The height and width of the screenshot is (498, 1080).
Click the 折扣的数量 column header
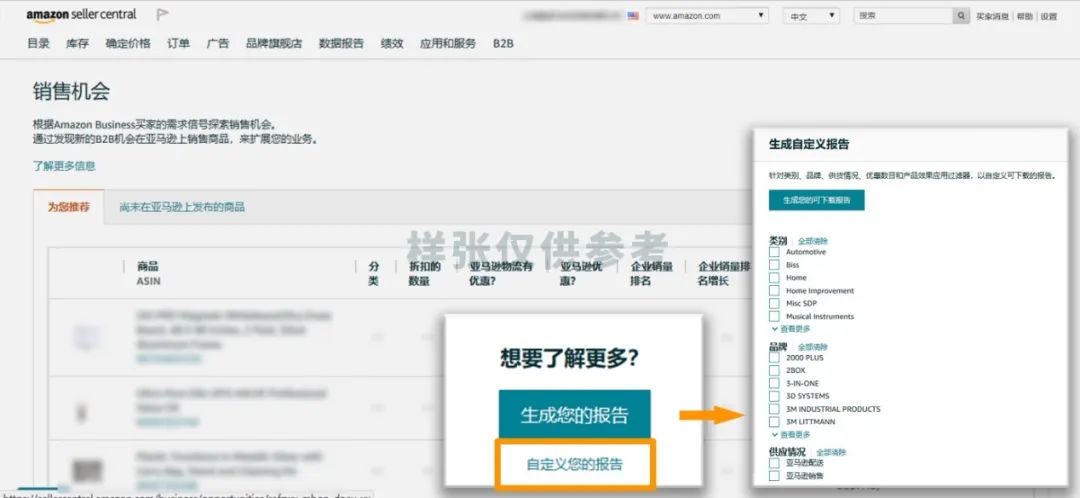(x=424, y=273)
